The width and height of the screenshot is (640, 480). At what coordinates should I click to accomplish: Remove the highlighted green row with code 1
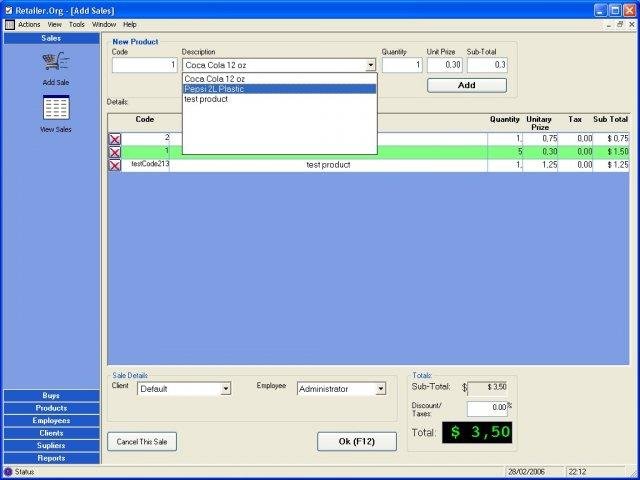[115, 152]
